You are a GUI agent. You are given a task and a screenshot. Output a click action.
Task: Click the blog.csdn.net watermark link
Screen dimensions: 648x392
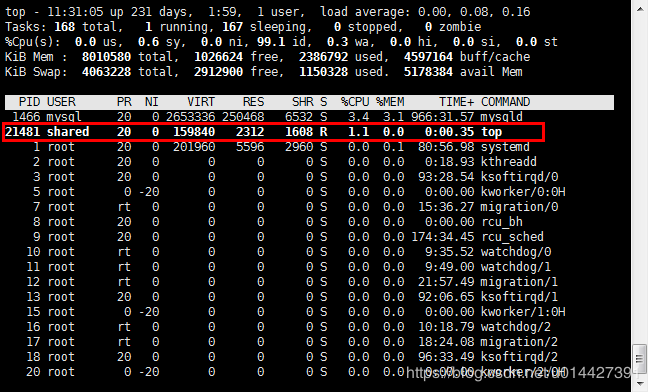519,373
